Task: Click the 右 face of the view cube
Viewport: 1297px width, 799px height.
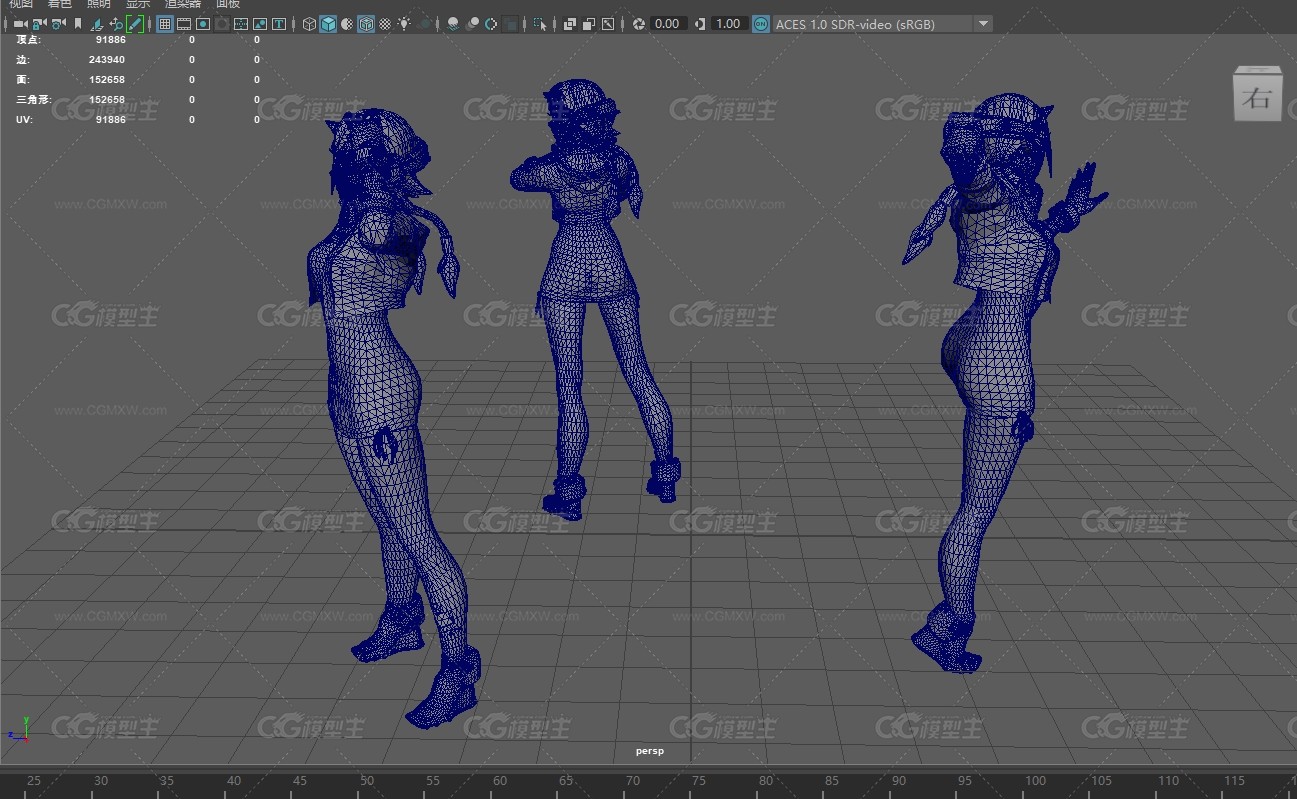Action: pos(1257,97)
